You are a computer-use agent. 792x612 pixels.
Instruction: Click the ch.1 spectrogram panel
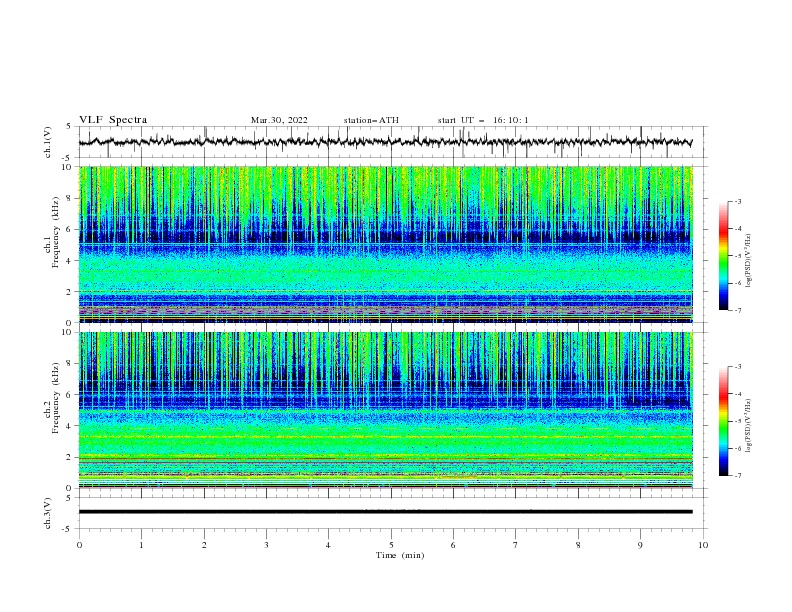(x=386, y=244)
